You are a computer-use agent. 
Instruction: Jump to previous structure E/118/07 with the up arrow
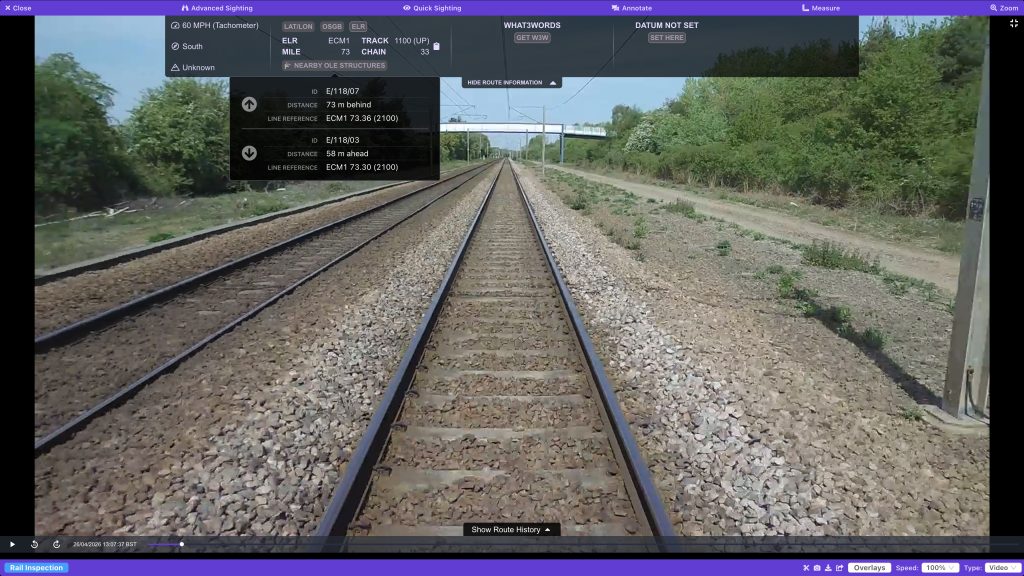pyautogui.click(x=249, y=104)
